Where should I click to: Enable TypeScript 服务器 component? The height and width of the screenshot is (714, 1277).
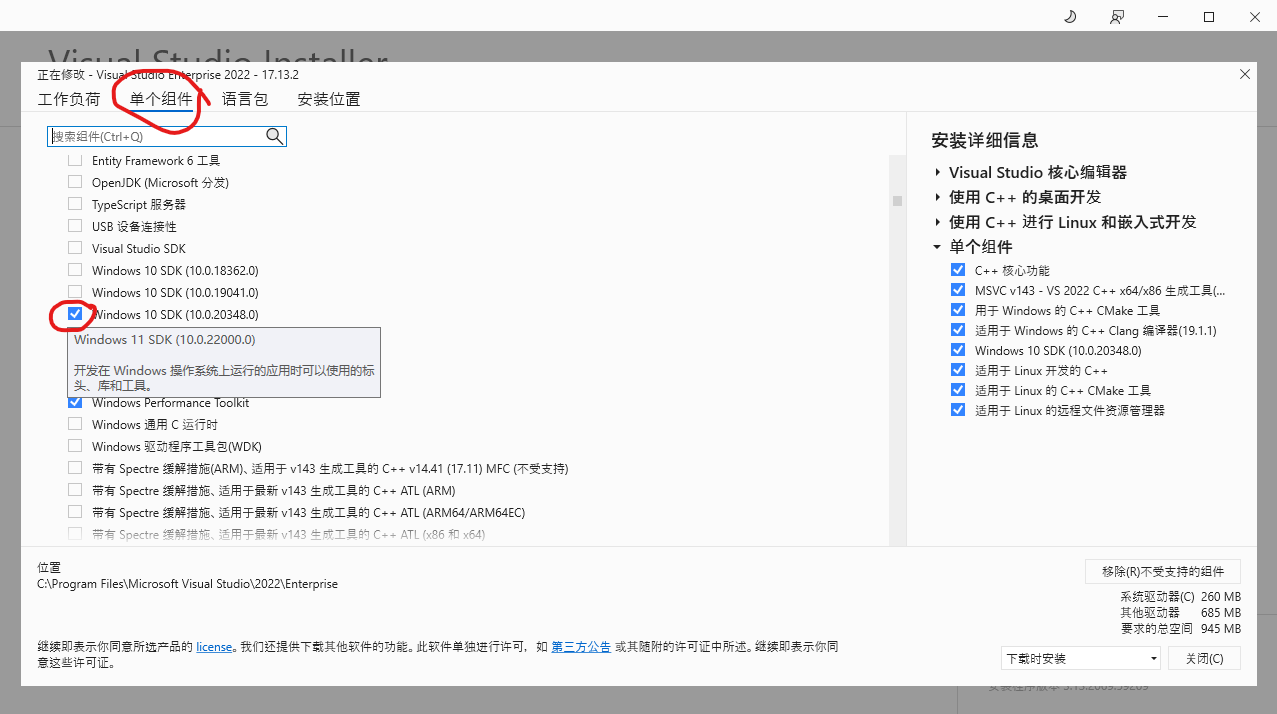click(x=75, y=204)
